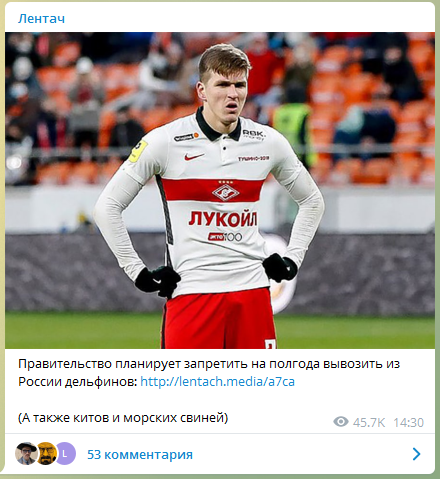Viewport: 440px width, 479px height.
Task: Click the 45.7K view counter
Action: tap(369, 423)
